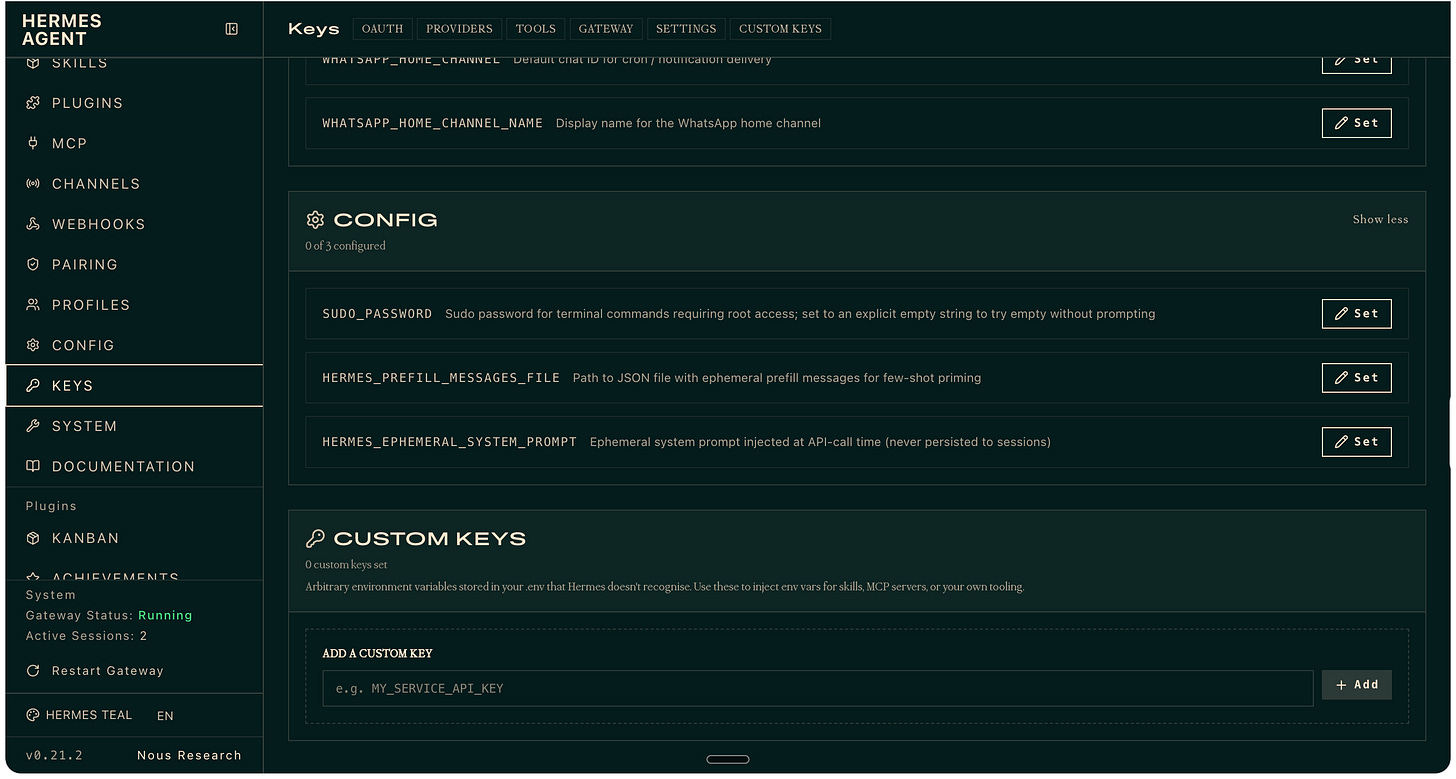Select the GATEWAY tab
The width and height of the screenshot is (1456, 779).
(606, 29)
